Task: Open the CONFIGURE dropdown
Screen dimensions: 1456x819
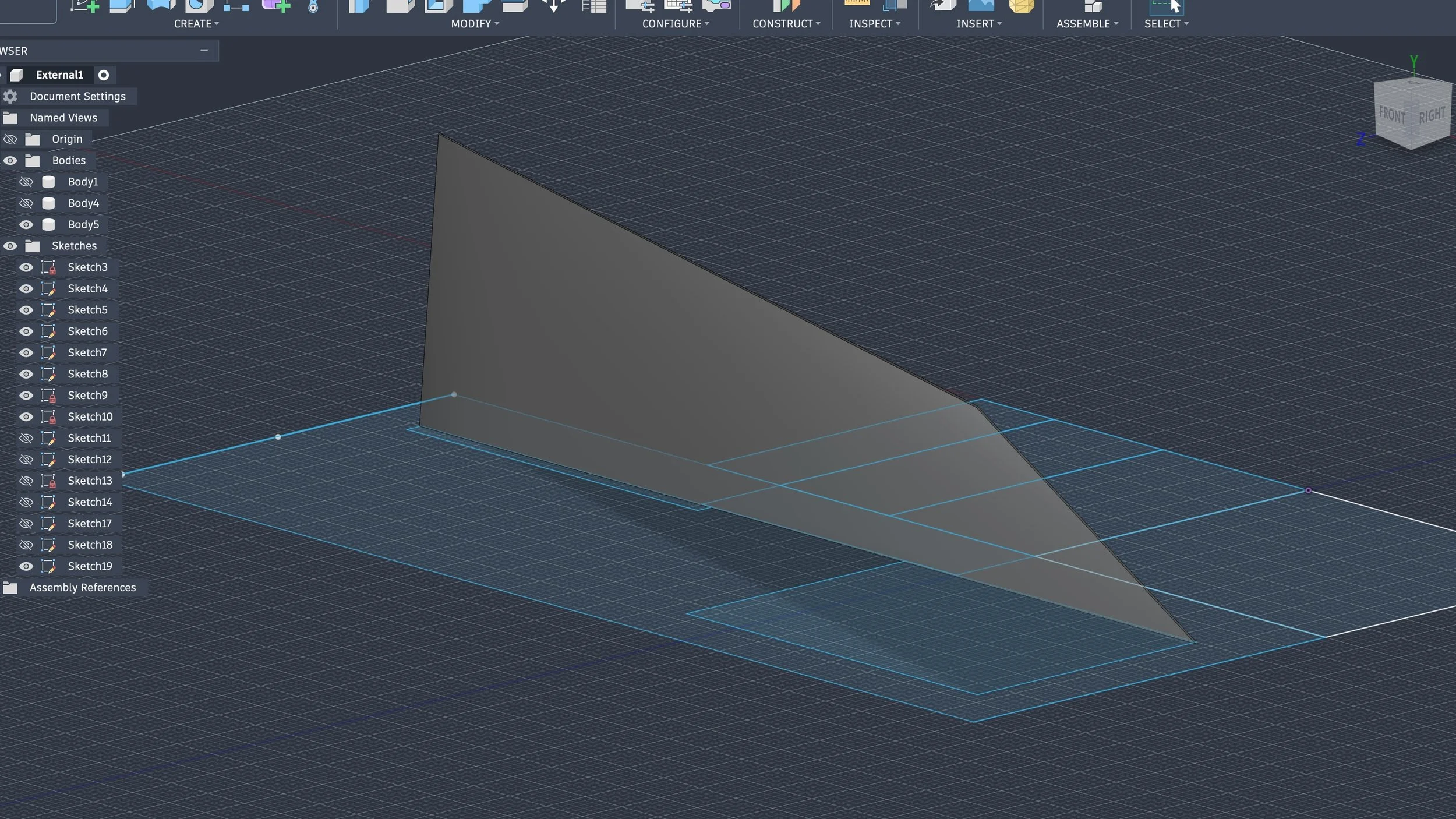Action: point(676,24)
